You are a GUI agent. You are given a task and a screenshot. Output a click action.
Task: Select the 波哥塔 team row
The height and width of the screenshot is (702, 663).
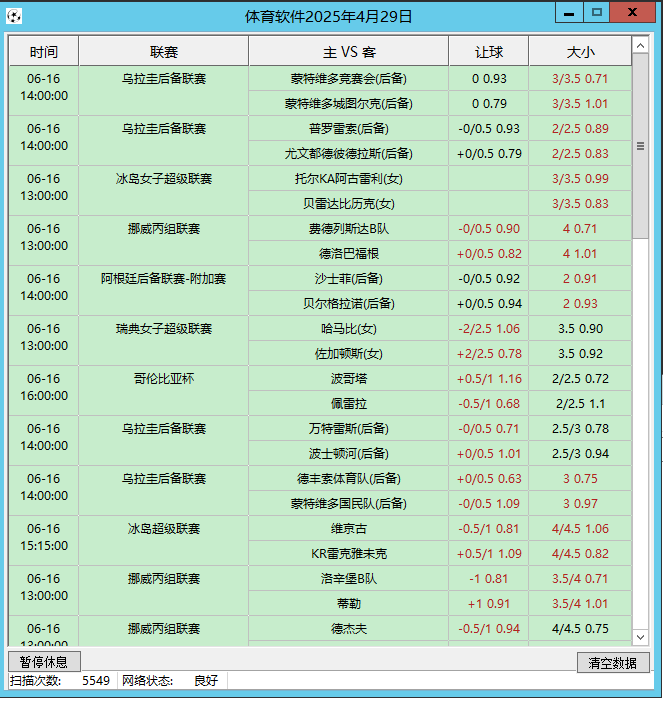point(349,379)
